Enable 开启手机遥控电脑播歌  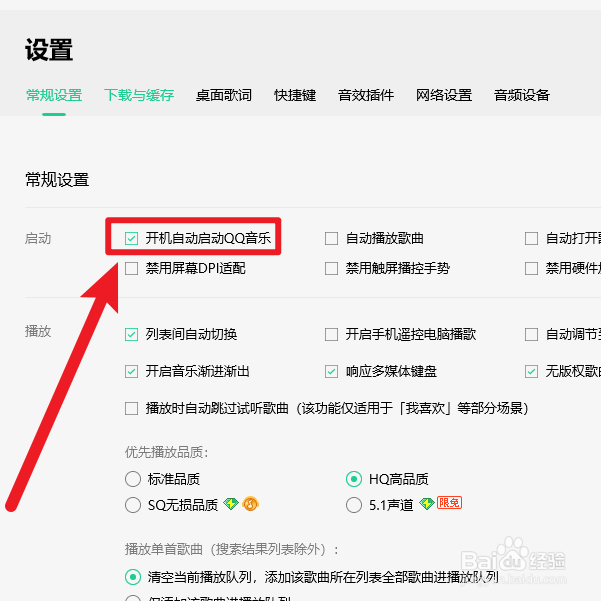pos(331,334)
